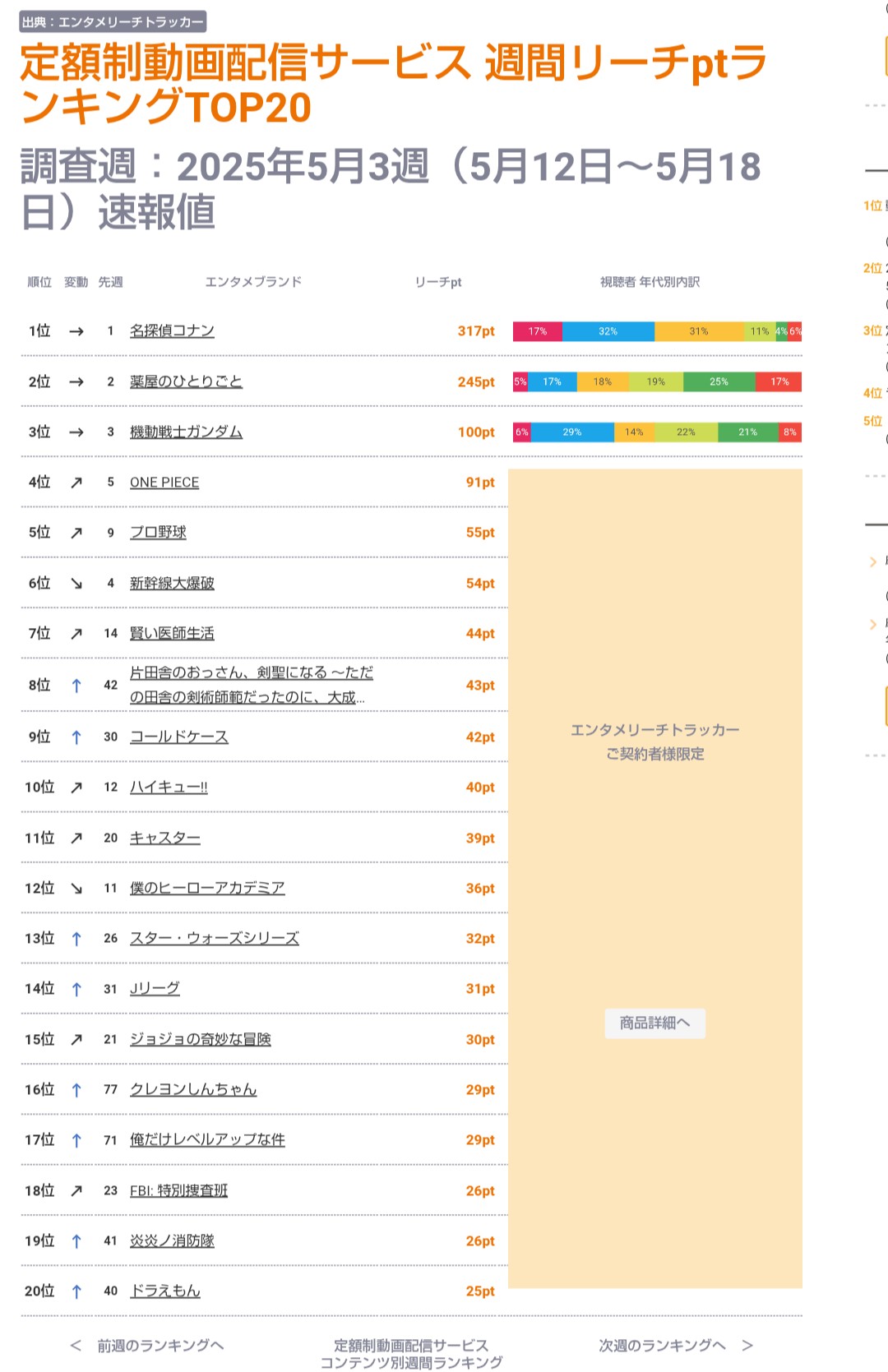The image size is (888, 1372).
Task: Click the up-right arrow in 18位 row
Action: click(x=76, y=1190)
